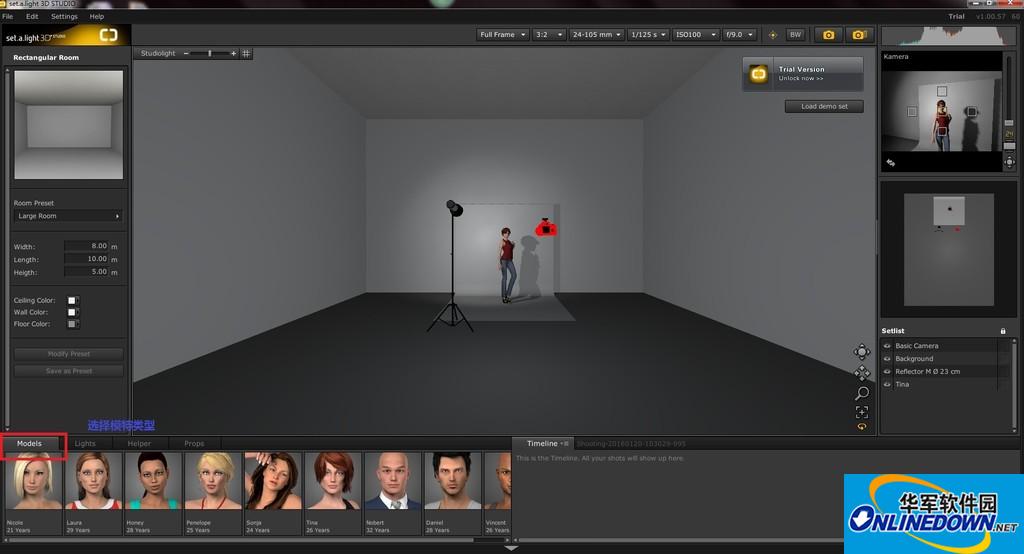Open the ISO100 dropdown
This screenshot has height=554, width=1024.
tap(696, 35)
